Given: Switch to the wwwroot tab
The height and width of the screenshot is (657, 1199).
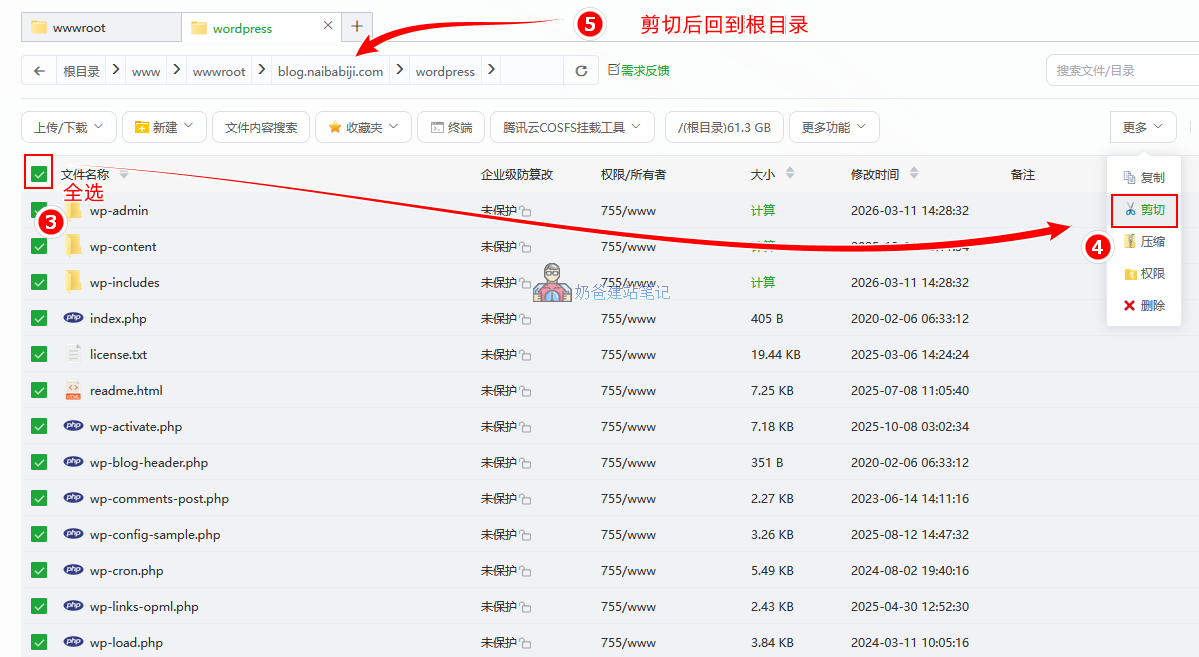Looking at the screenshot, I should click(100, 27).
